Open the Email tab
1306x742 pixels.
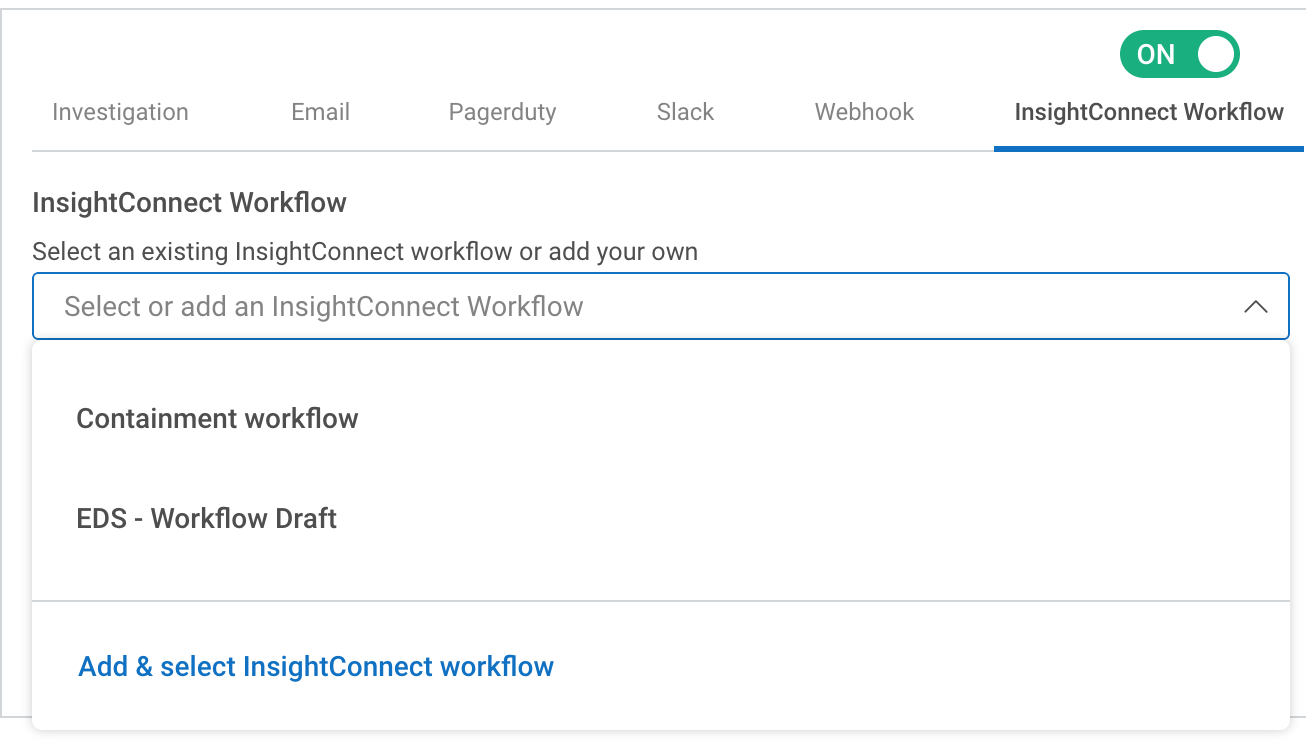[320, 112]
